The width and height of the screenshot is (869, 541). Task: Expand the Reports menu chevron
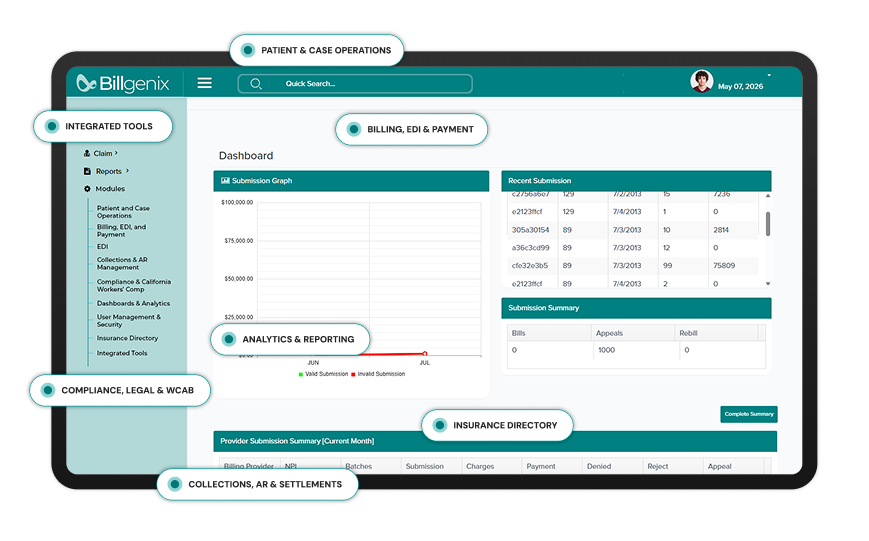coord(127,171)
